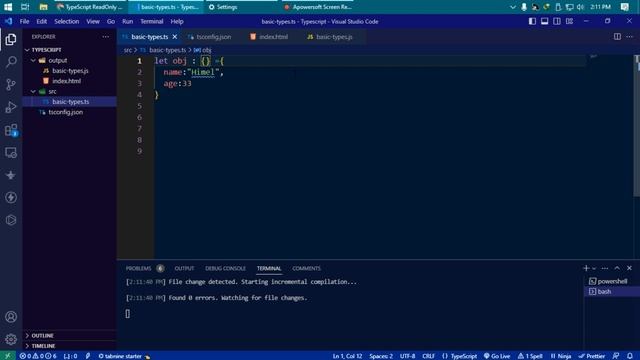Toggle the bottom panel layout icon
Viewport: 640px width, 360px height.
click(x=544, y=21)
